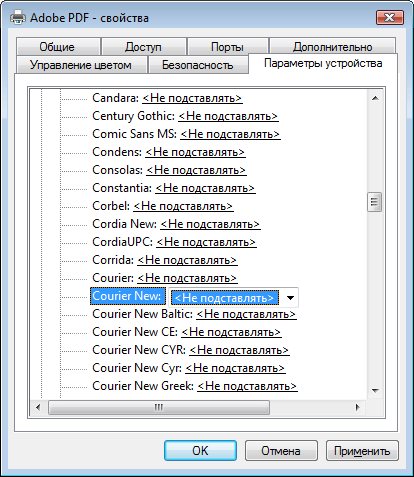Select the Consolas font label
The image size is (414, 477).
coord(117,170)
